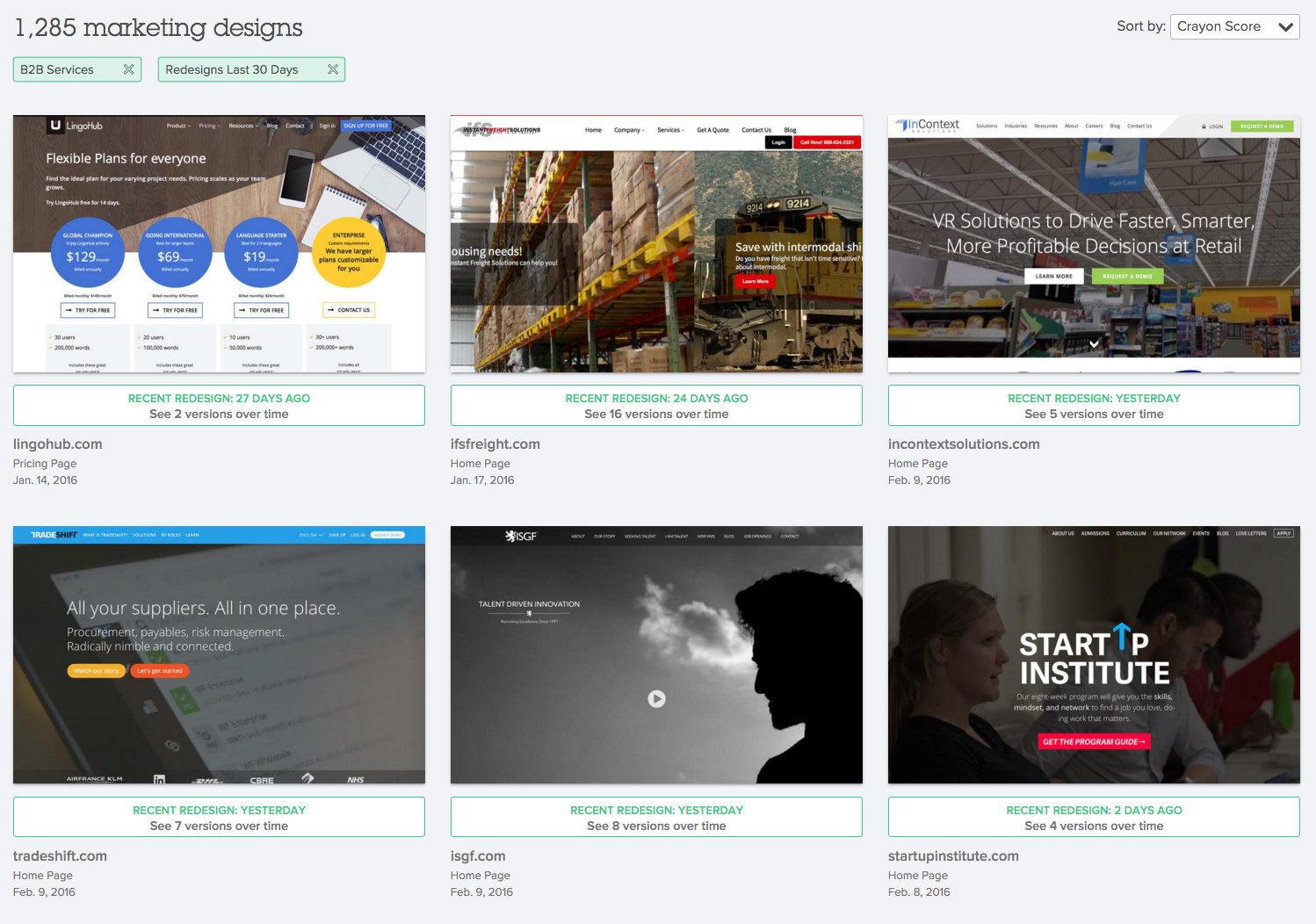Click the 1,285 marketing designs heading

coord(159,28)
